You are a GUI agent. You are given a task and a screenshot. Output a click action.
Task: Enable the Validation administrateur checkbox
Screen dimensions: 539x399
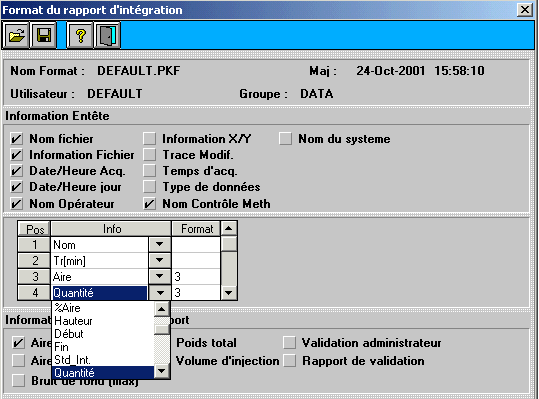tap(289, 343)
